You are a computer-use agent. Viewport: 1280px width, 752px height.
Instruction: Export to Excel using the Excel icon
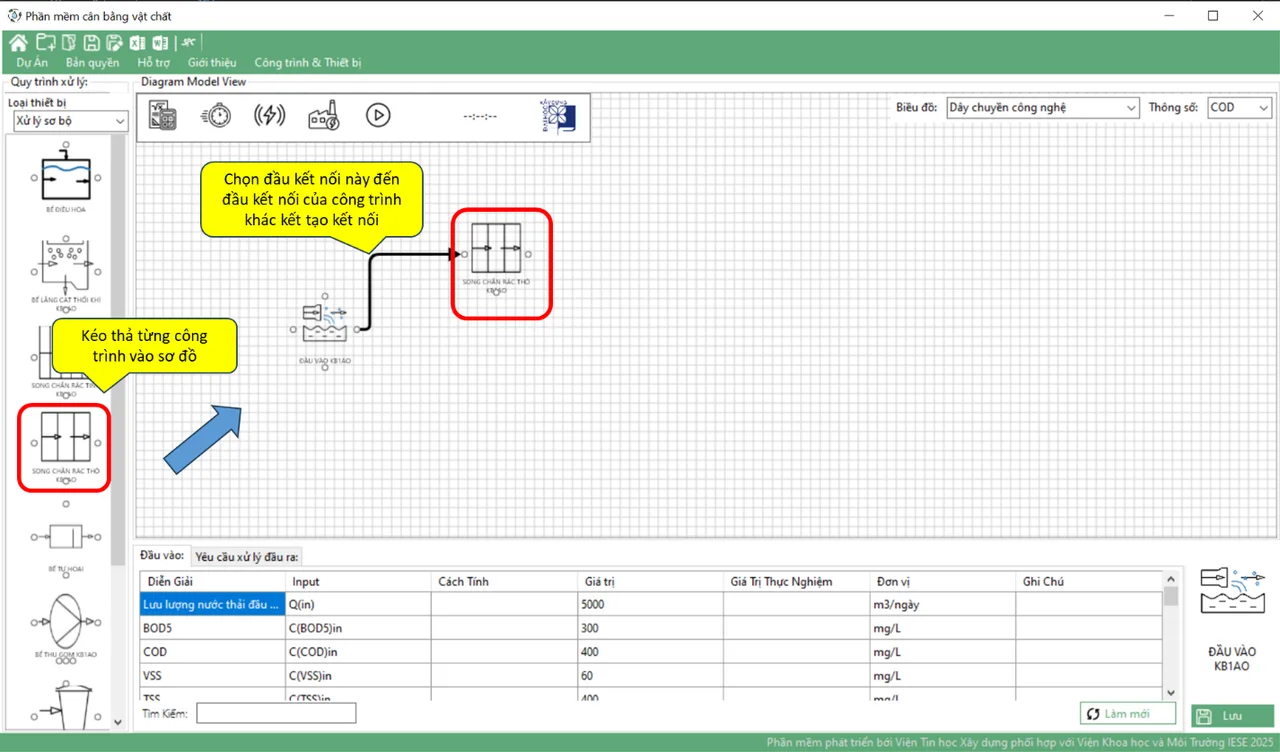pyautogui.click(x=137, y=42)
